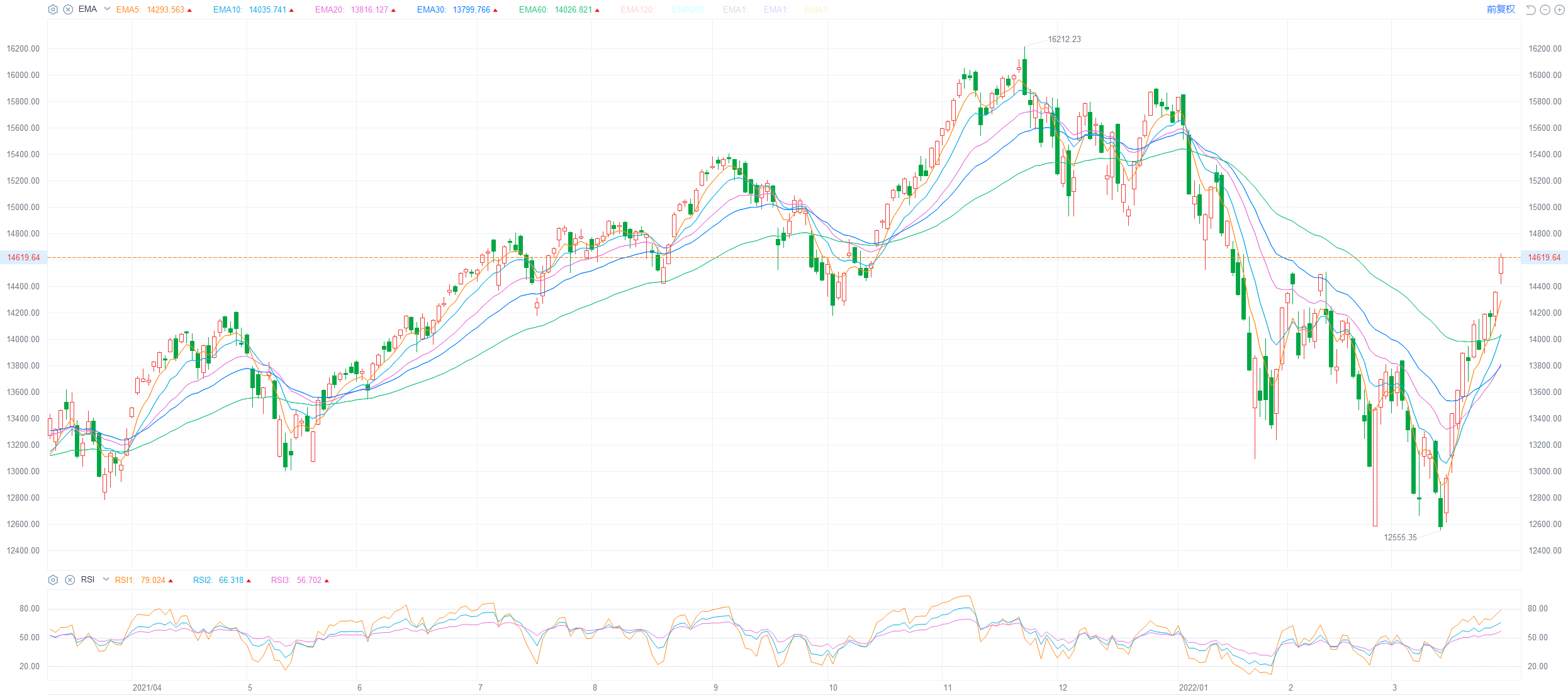Remove the EMA indicator with its close icon
The image size is (1568, 695).
[x=68, y=9]
